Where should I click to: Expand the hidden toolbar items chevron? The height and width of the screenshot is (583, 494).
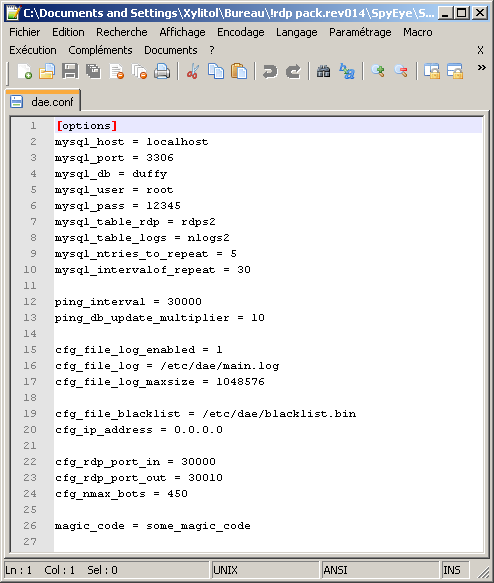tap(481, 68)
